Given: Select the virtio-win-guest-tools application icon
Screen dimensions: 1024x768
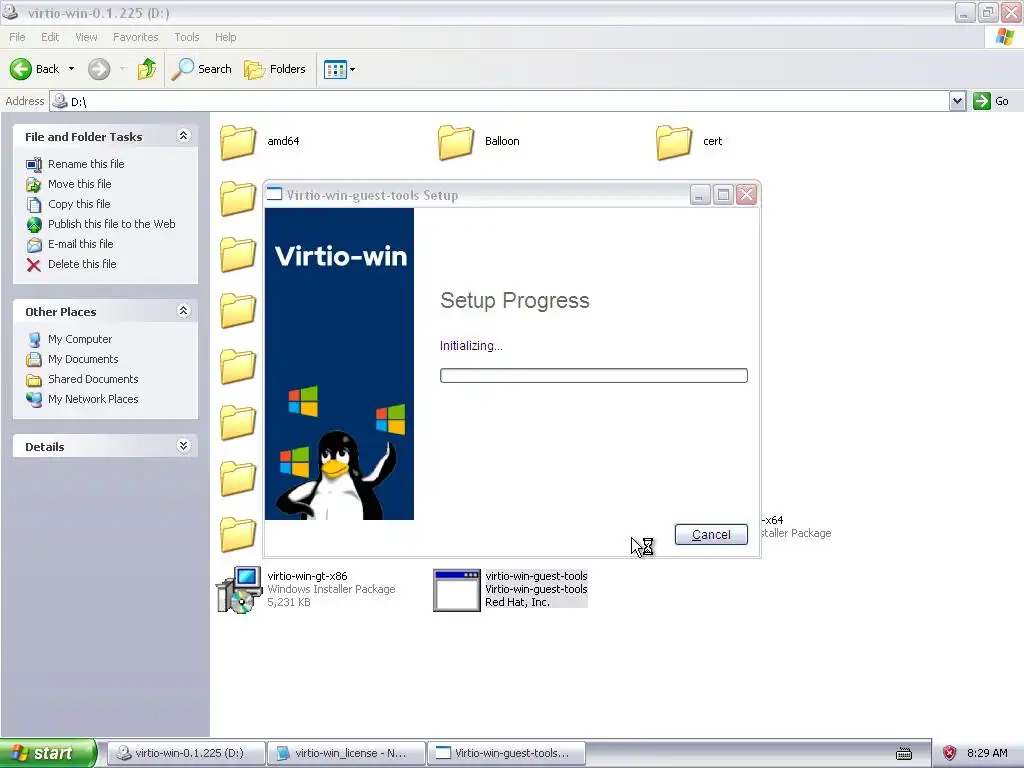Looking at the screenshot, I should pos(456,590).
